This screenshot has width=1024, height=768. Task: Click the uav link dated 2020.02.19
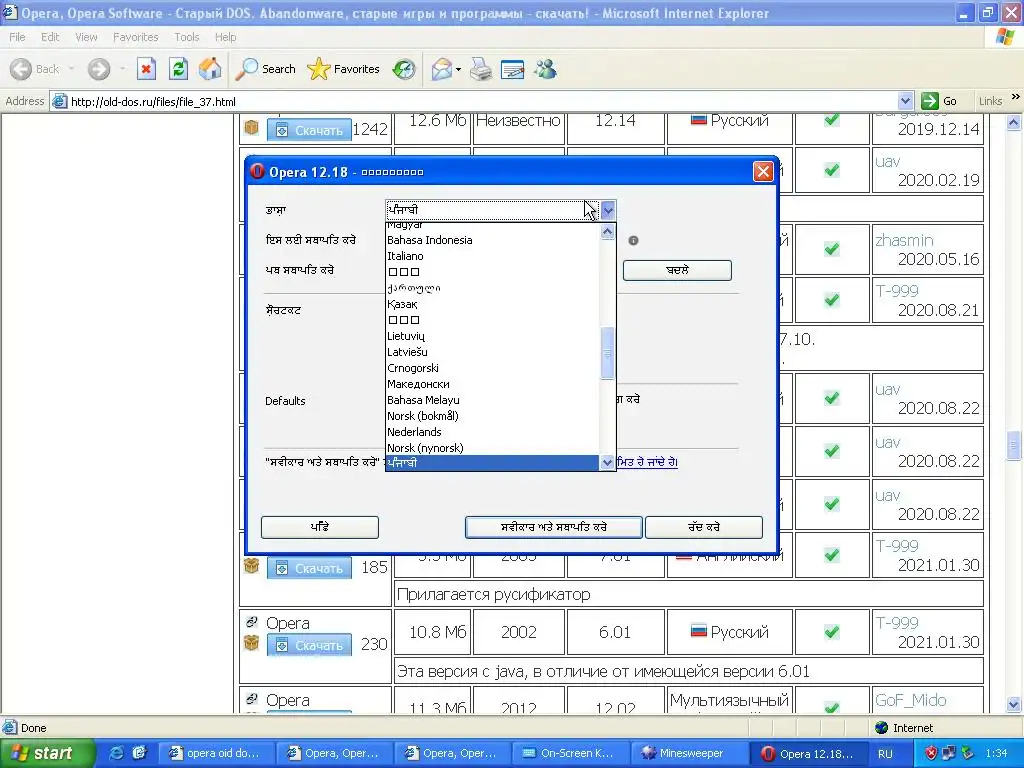pyautogui.click(x=888, y=161)
